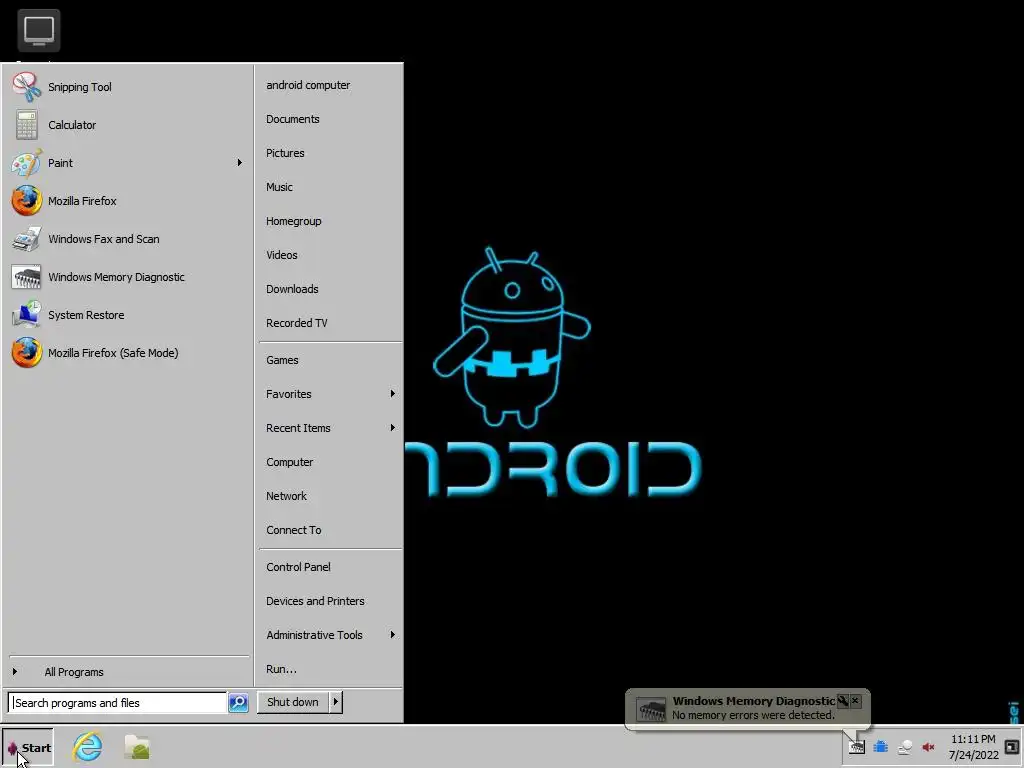Open Homegroup from Start menu
This screenshot has width=1024, height=768.
293,221
